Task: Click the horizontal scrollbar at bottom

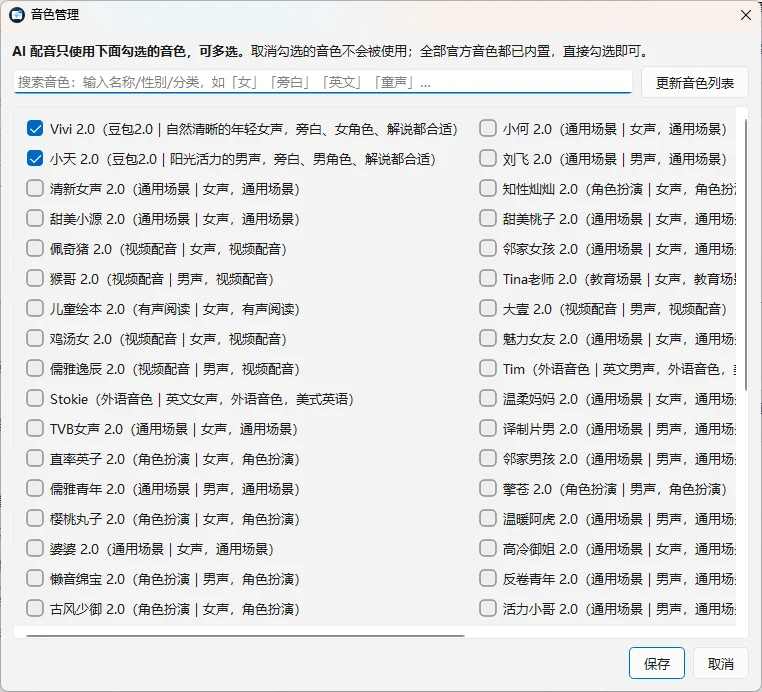Action: coord(245,635)
